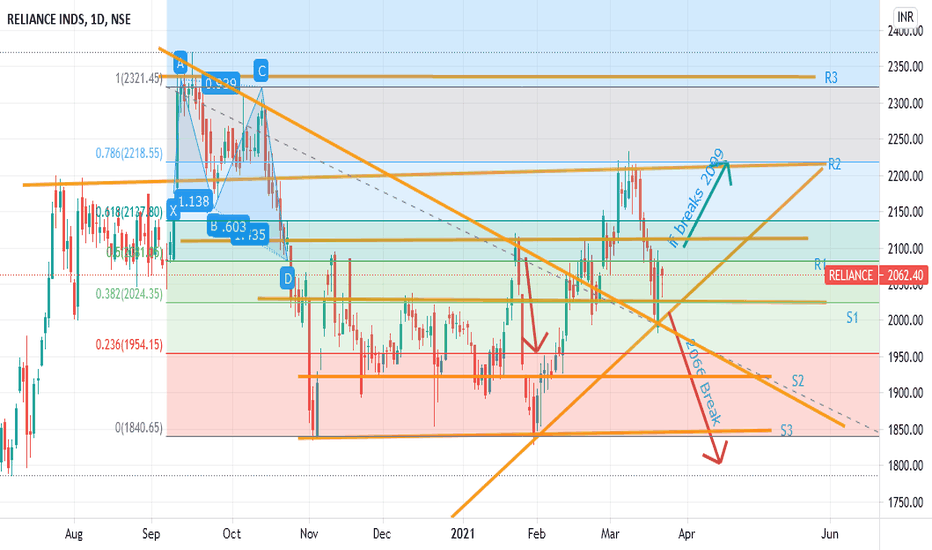This screenshot has width=932, height=550.
Task: Select the red RELIANCE 2062.40 price label
Action: 877,275
